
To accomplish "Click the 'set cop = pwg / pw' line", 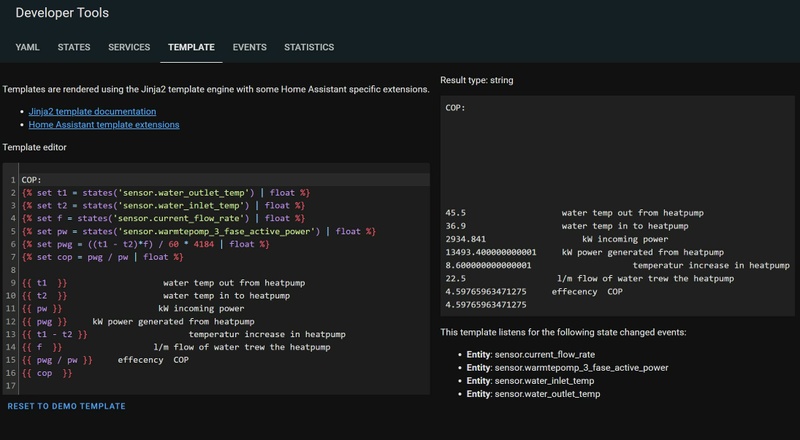I will click(102, 257).
